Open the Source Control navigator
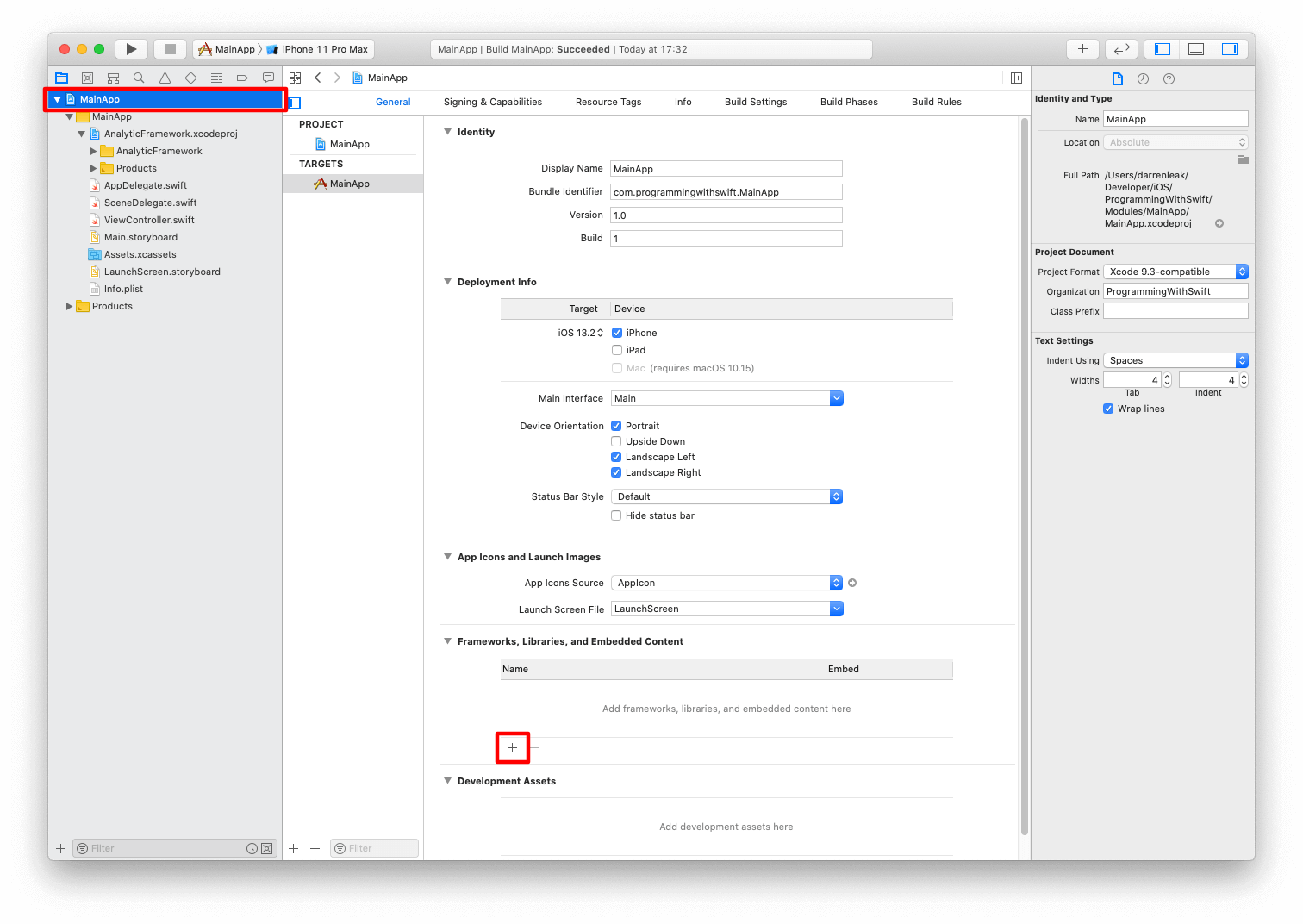Image resolution: width=1303 pixels, height=924 pixels. 87,78
